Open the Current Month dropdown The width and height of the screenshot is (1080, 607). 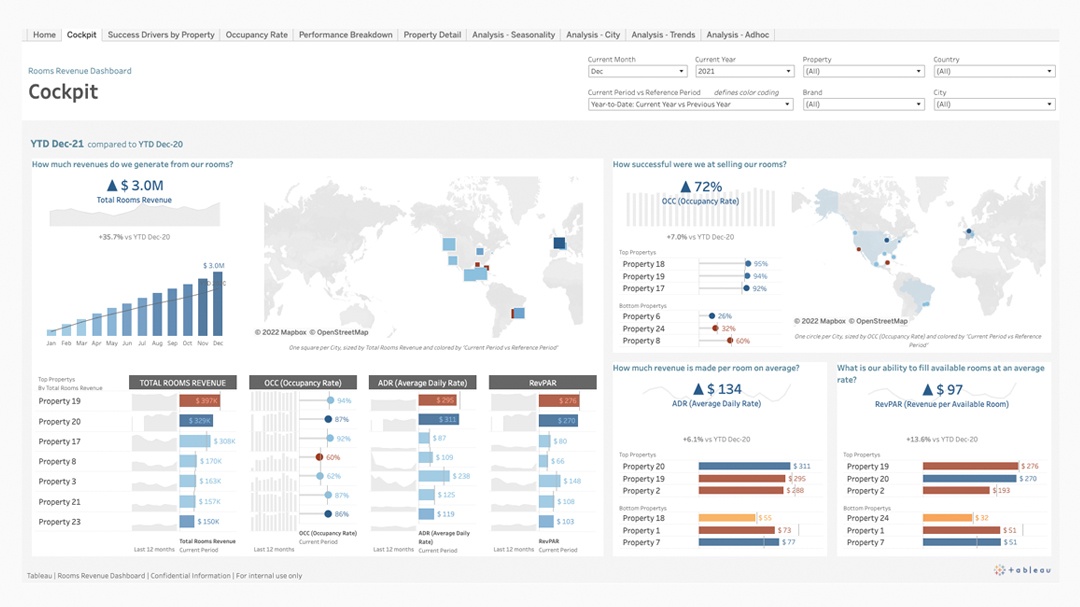click(x=637, y=72)
